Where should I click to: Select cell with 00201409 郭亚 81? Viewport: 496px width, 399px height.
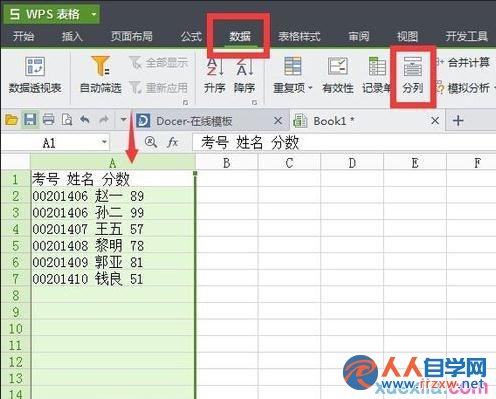[113, 262]
